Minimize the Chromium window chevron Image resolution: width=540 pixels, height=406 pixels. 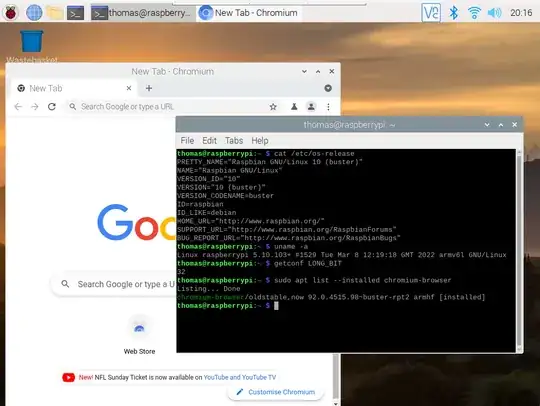coord(304,71)
